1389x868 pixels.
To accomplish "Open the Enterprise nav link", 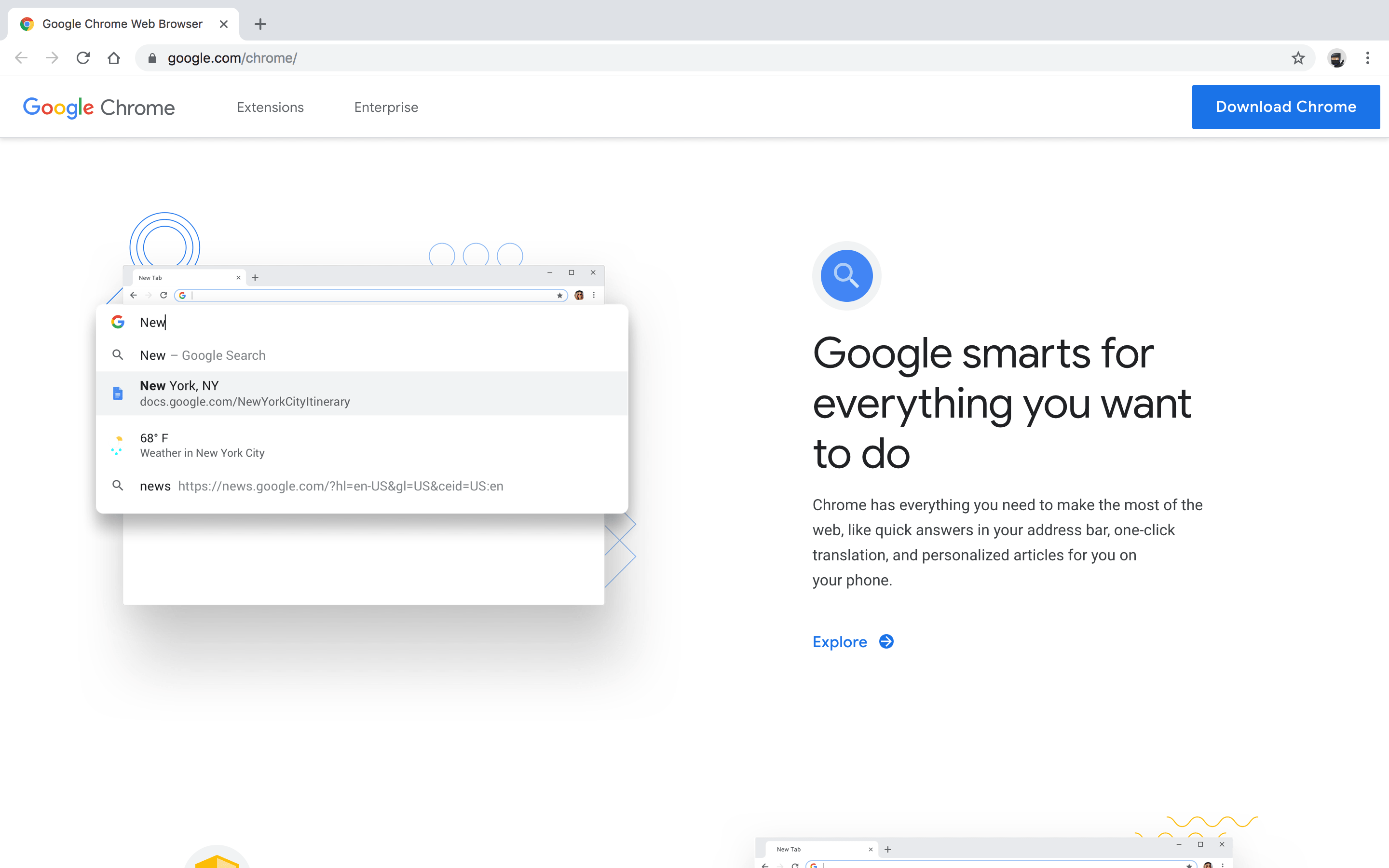I will pyautogui.click(x=386, y=108).
